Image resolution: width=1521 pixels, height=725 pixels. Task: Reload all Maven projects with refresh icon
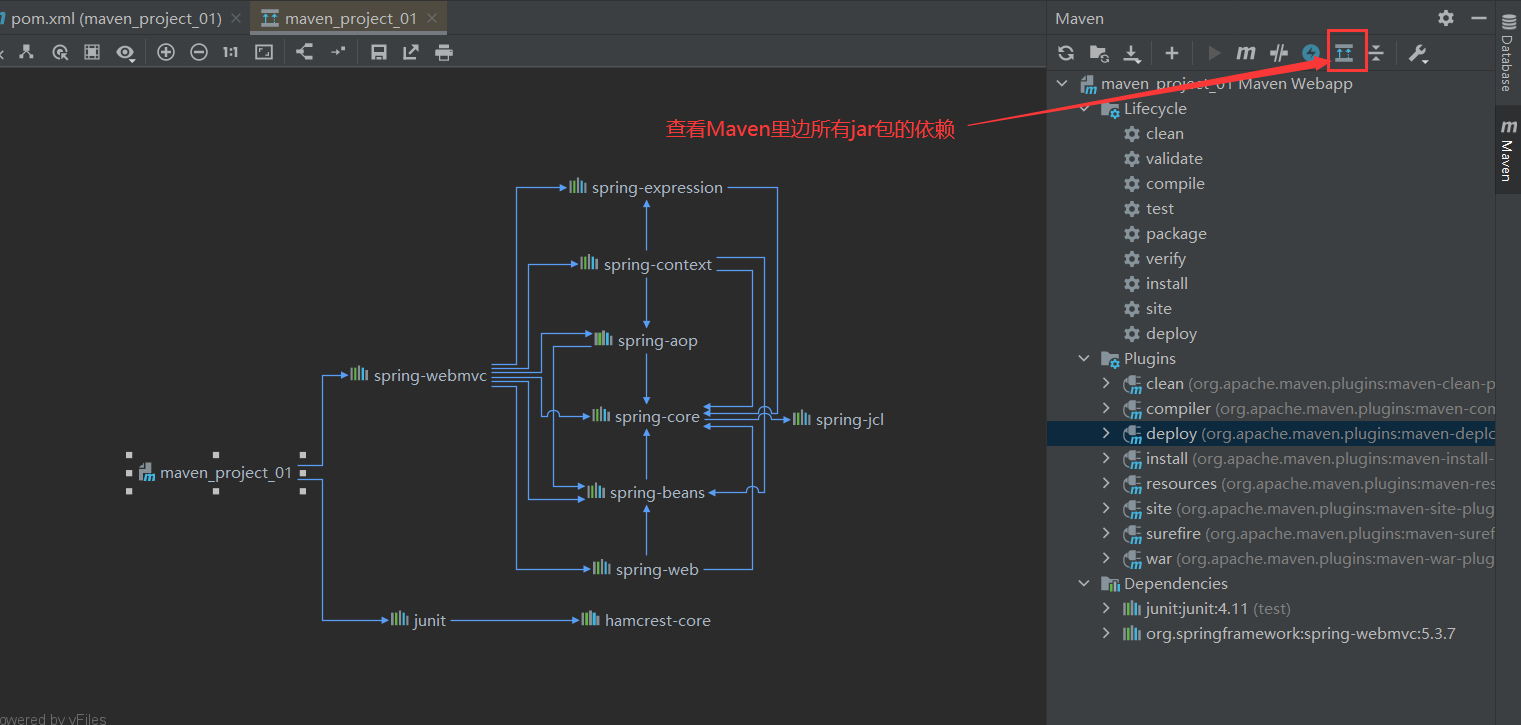click(x=1065, y=52)
